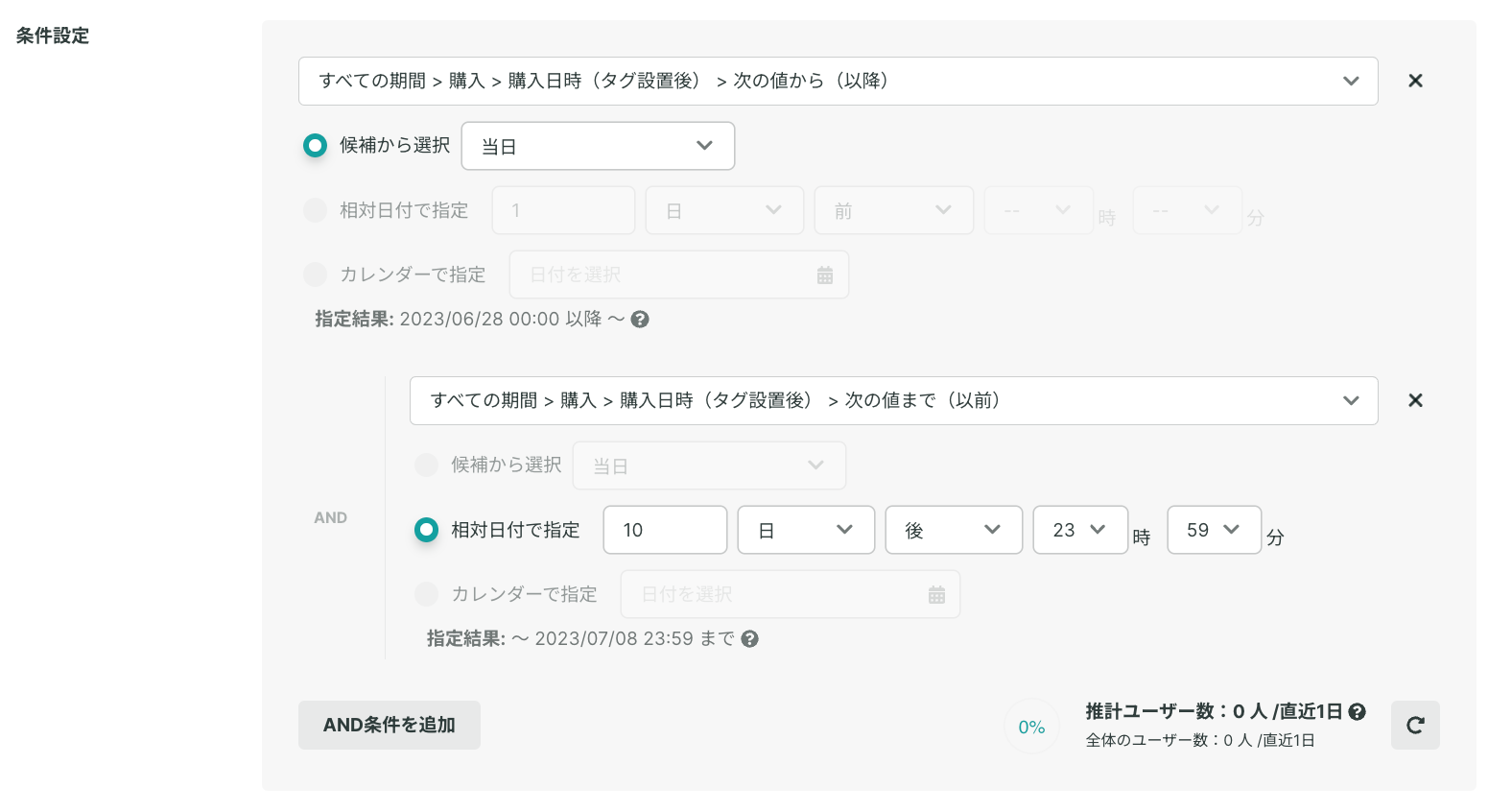This screenshot has height=812, width=1512.
Task: Click the relative date input showing 1
Action: [563, 210]
